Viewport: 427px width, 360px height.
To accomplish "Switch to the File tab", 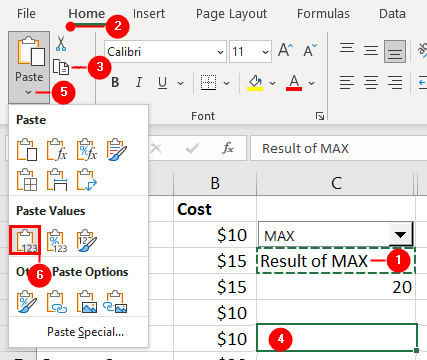I will click(x=26, y=14).
